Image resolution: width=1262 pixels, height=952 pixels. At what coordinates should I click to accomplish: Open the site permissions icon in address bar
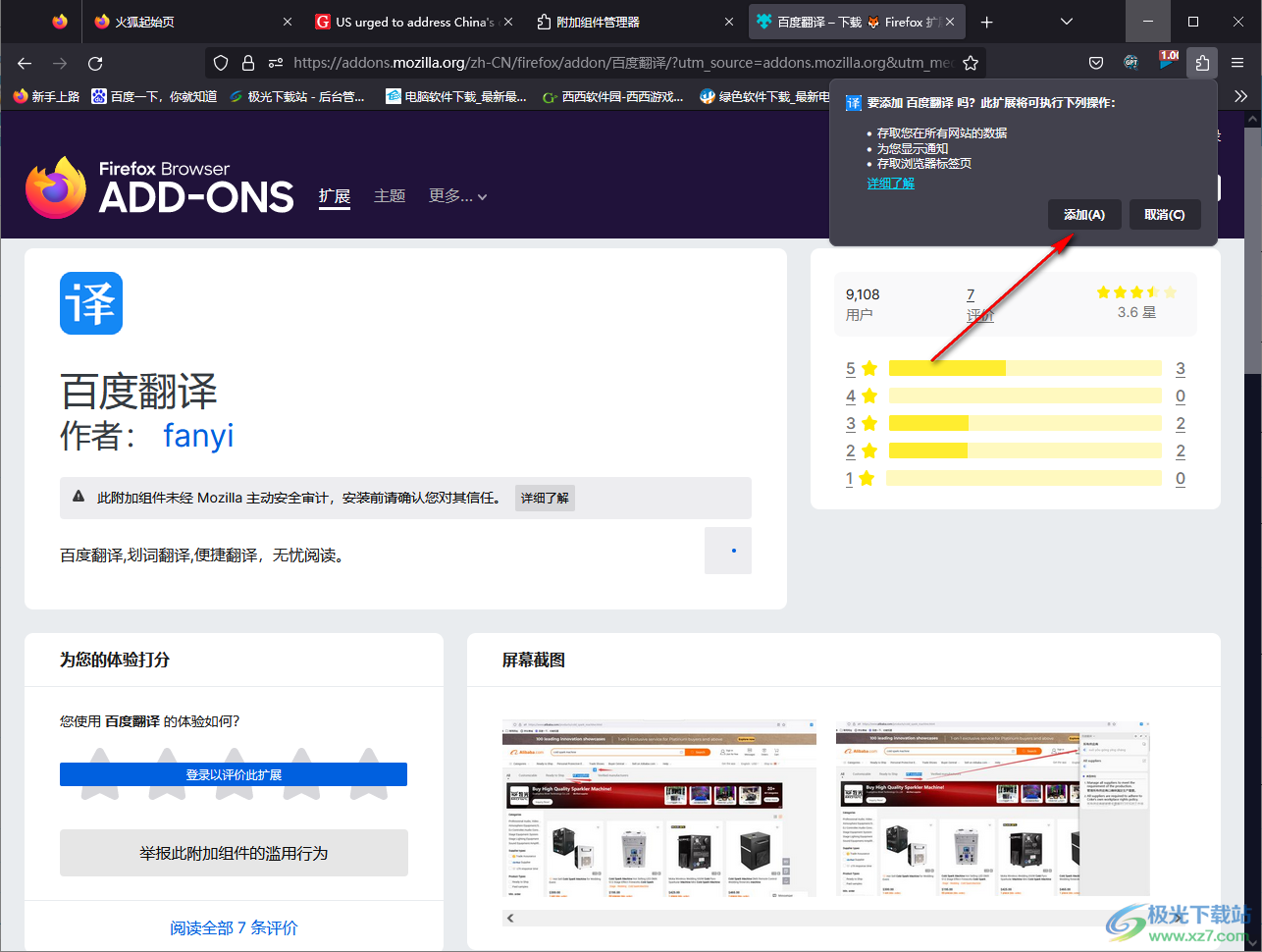276,63
